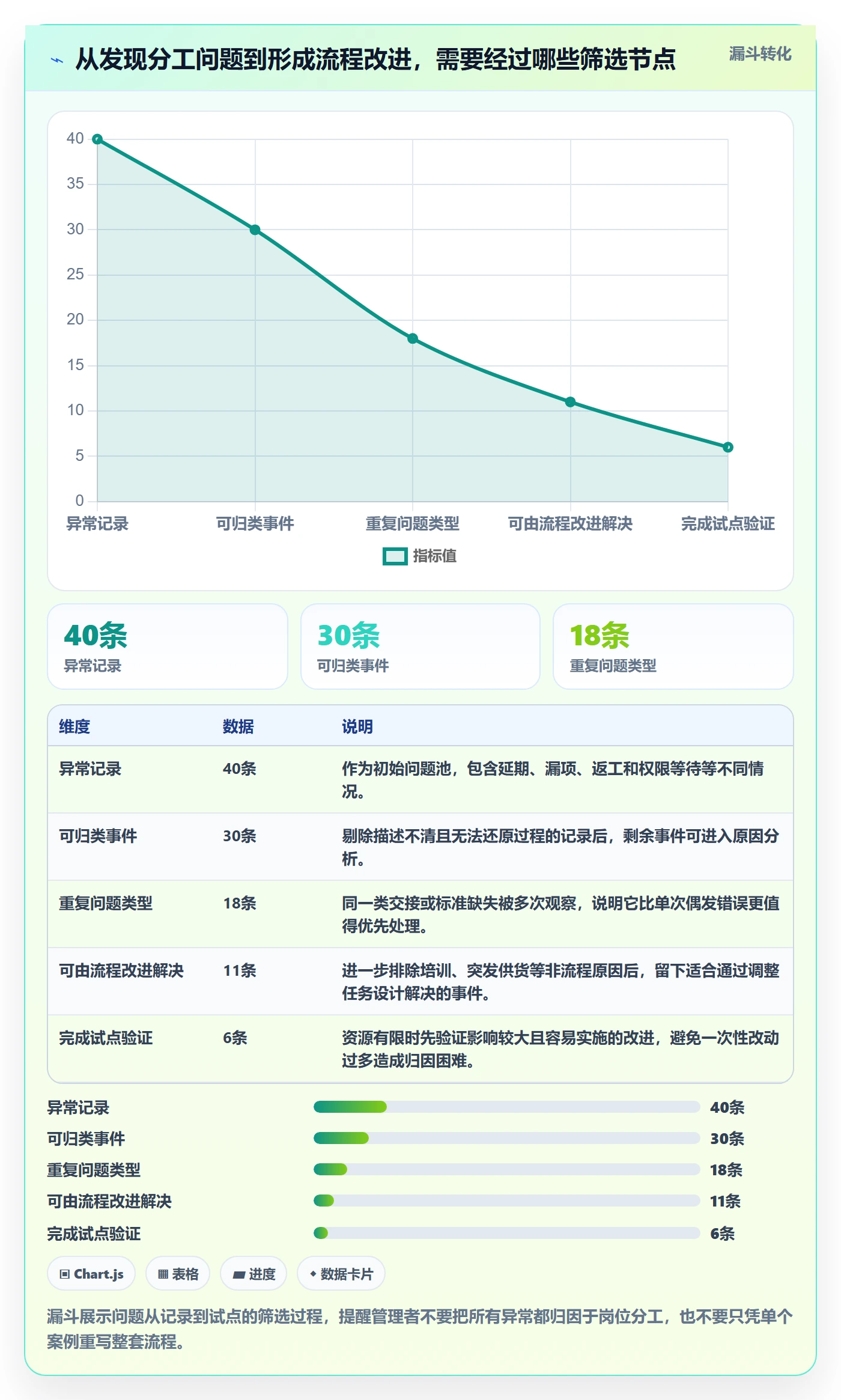
Task: Click the 维度 column header
Action: pos(74,726)
